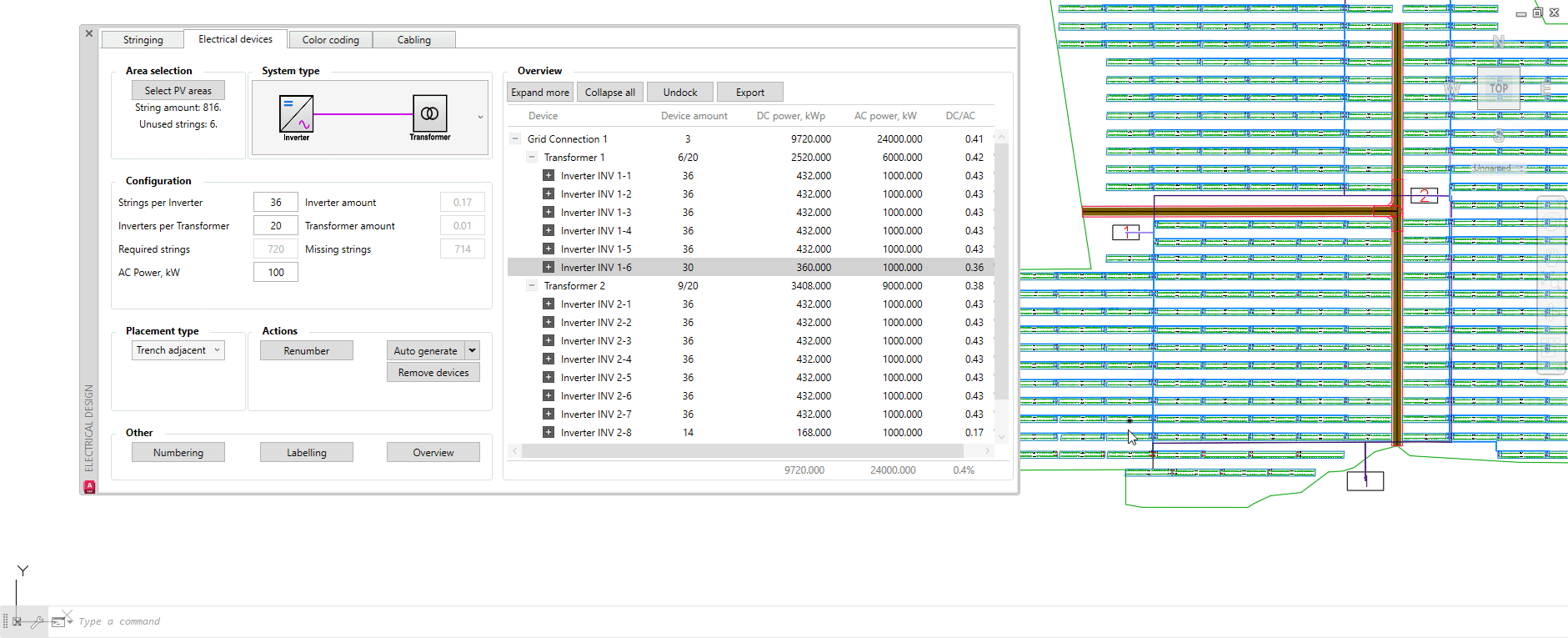Click the Overview button under Other
Viewport: 1568px width, 638px height.
[x=433, y=453]
